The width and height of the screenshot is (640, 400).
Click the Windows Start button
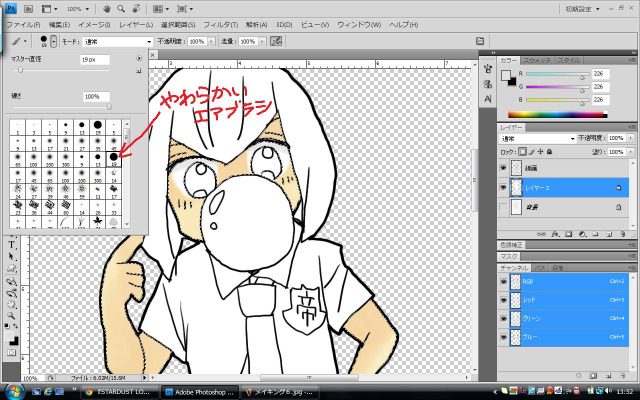tap(15, 390)
